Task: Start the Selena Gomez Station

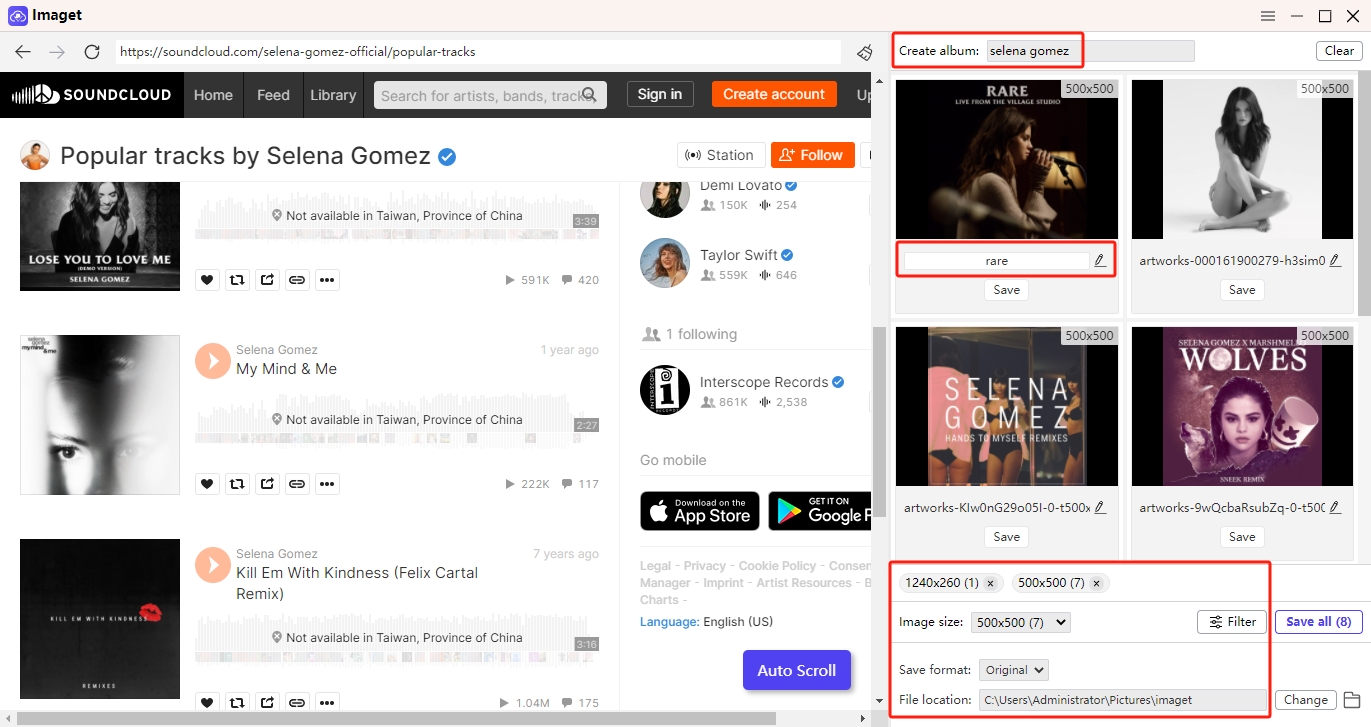Action: (721, 155)
